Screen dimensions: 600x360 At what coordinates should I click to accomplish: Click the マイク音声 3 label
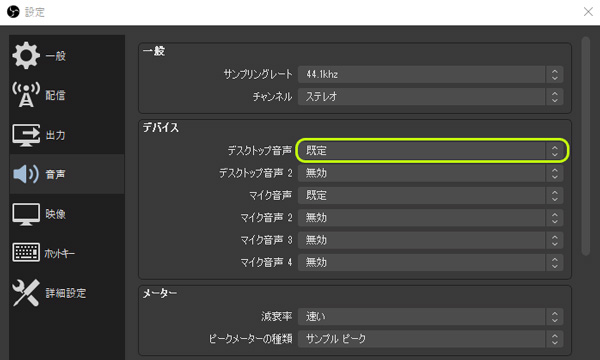266,240
